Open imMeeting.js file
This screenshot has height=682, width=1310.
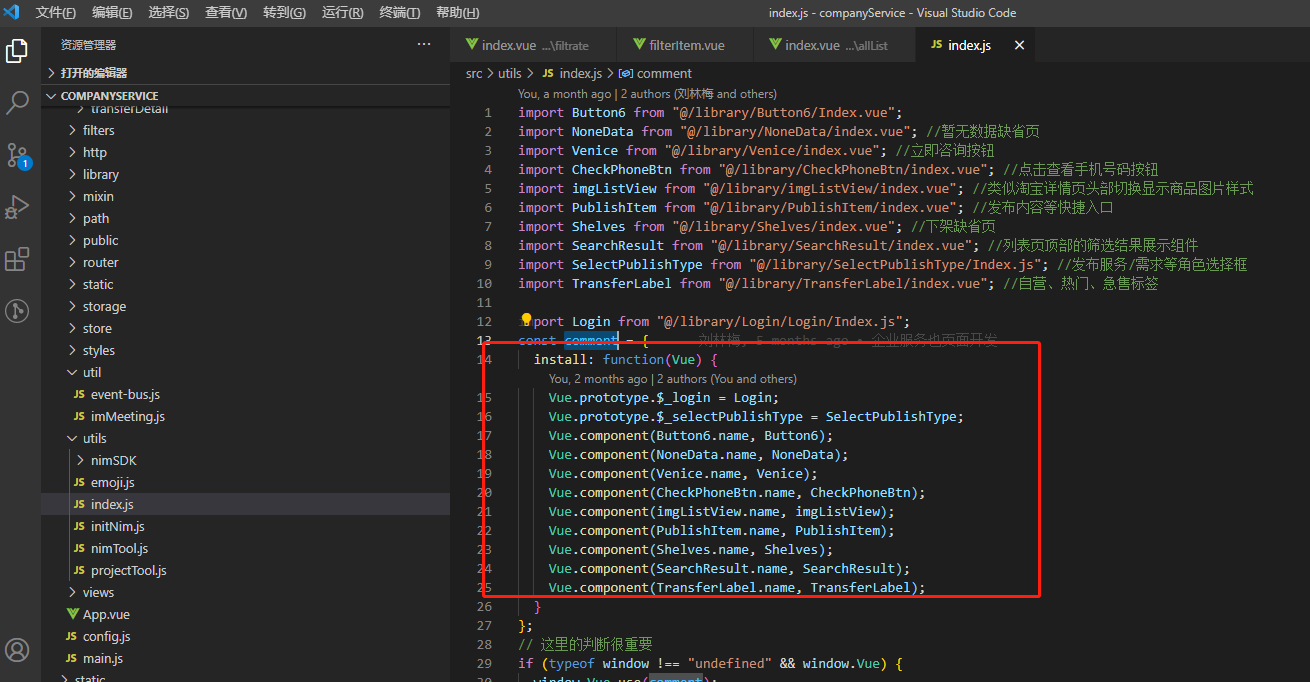(x=245, y=416)
